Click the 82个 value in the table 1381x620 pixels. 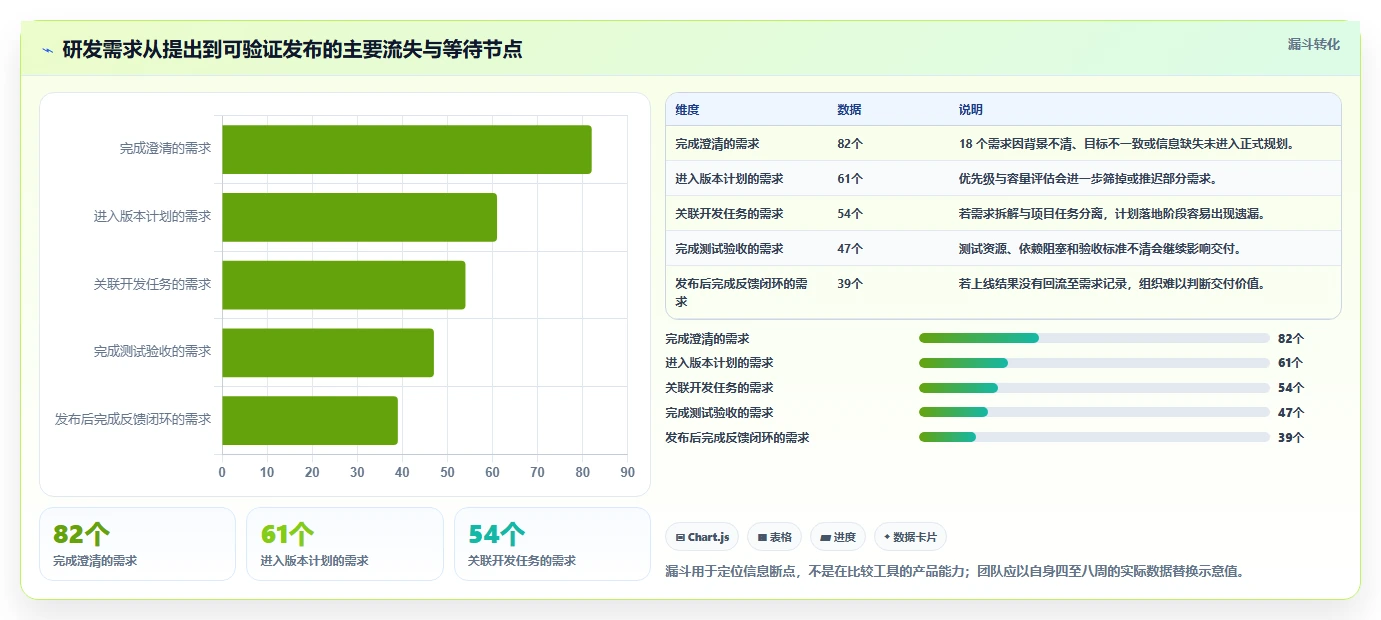(x=850, y=143)
